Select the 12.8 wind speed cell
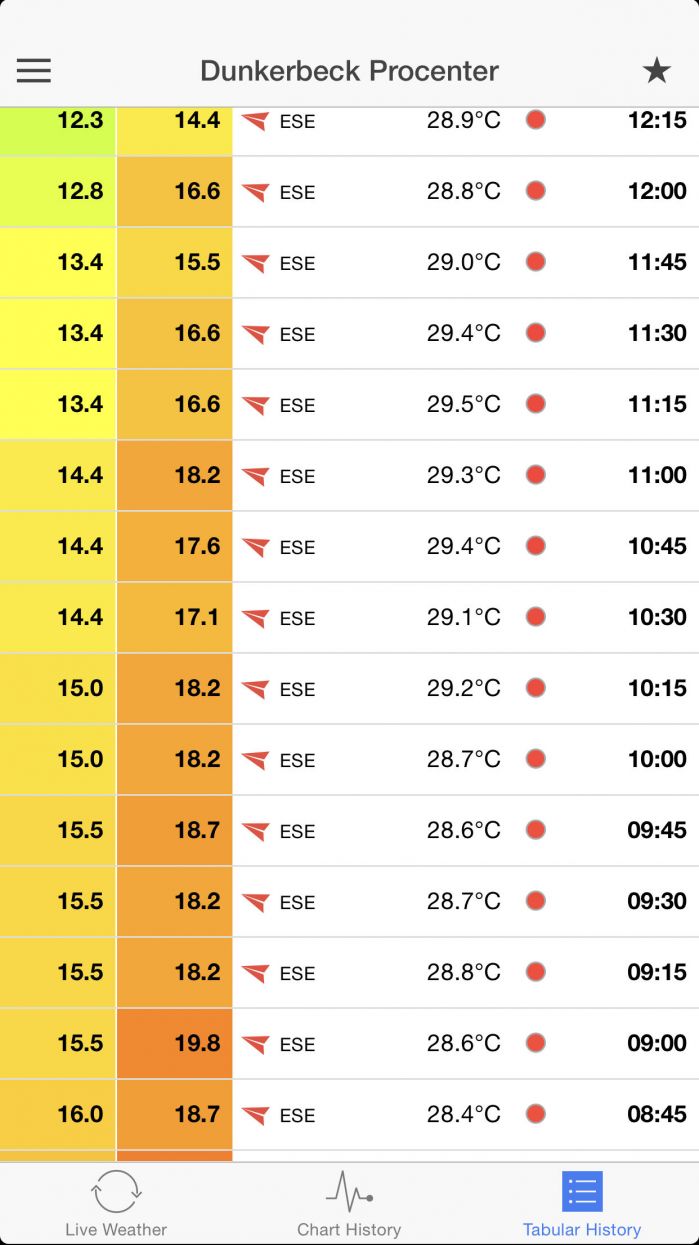The width and height of the screenshot is (699, 1245). point(58,191)
